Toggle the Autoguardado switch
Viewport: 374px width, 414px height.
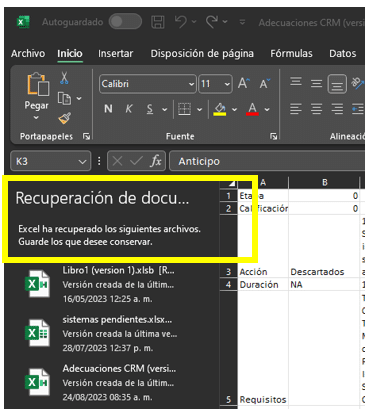pyautogui.click(x=125, y=22)
